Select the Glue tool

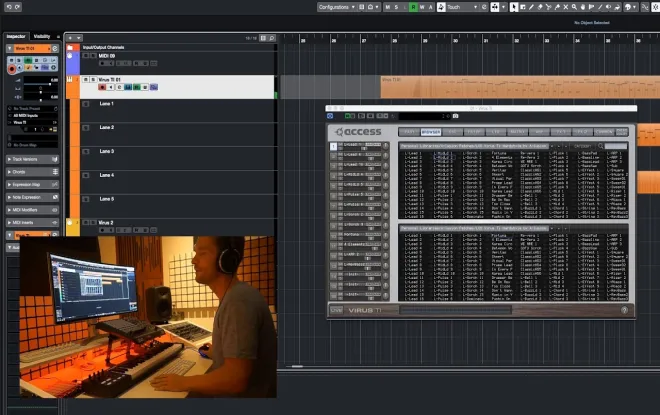pos(557,7)
